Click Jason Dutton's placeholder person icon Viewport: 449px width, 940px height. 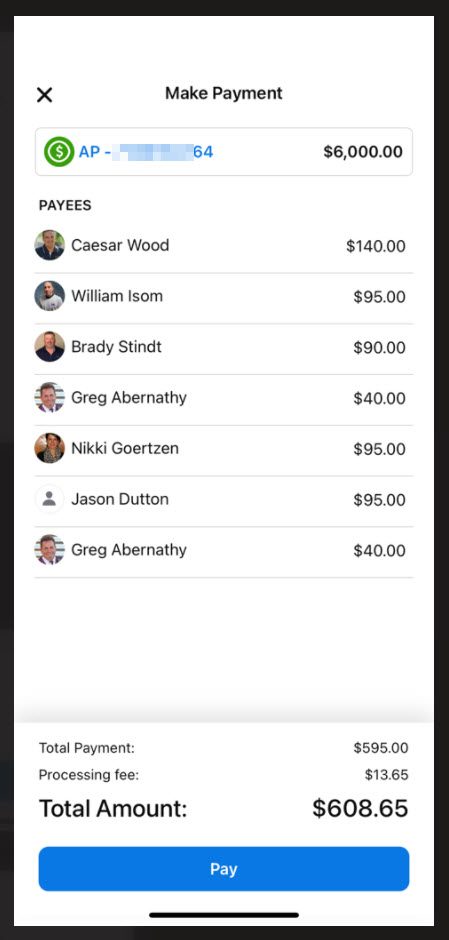click(50, 499)
